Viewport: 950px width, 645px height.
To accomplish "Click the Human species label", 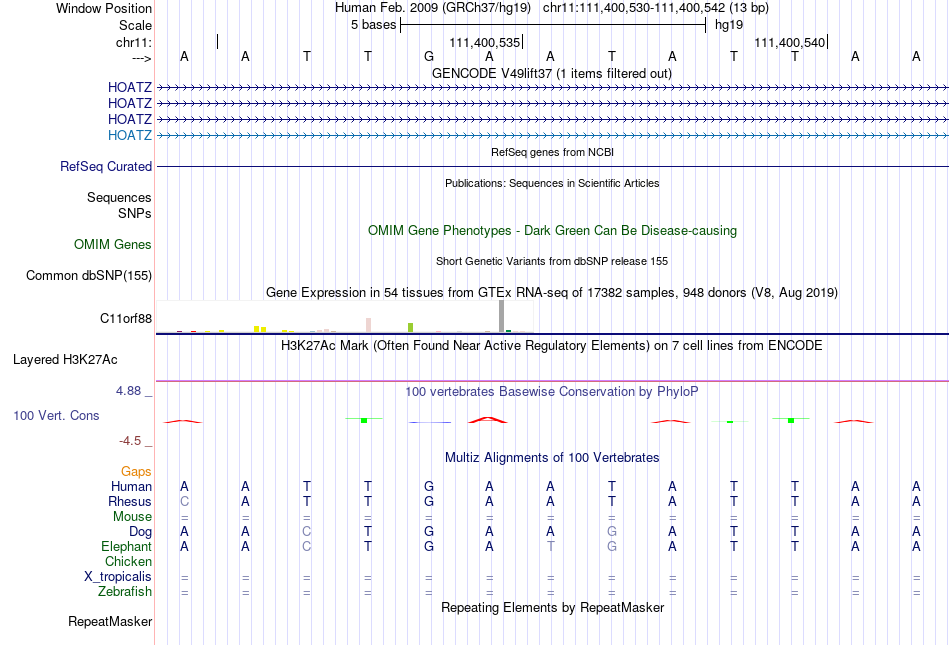I will (x=131, y=486).
